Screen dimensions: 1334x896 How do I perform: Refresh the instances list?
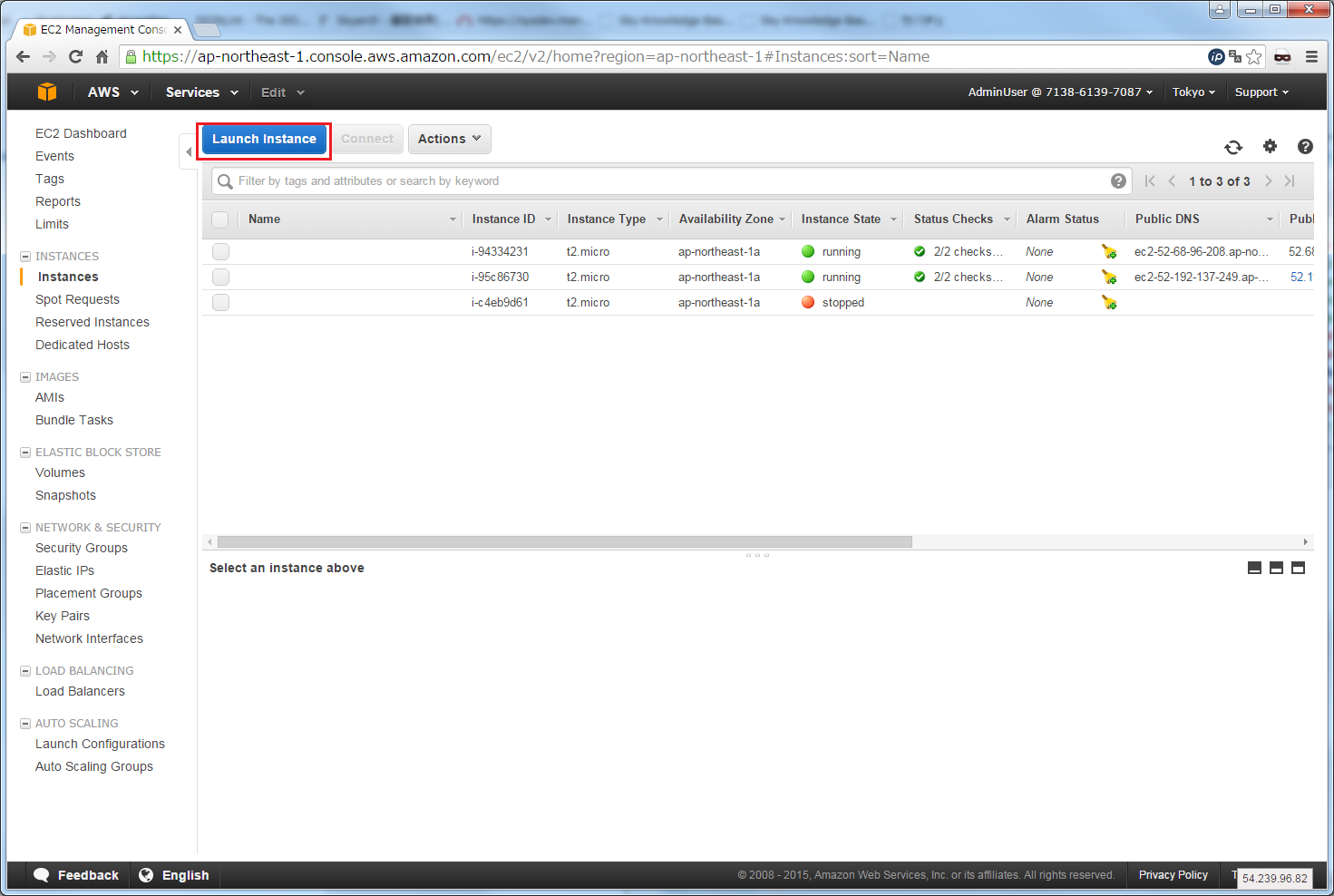click(1233, 147)
